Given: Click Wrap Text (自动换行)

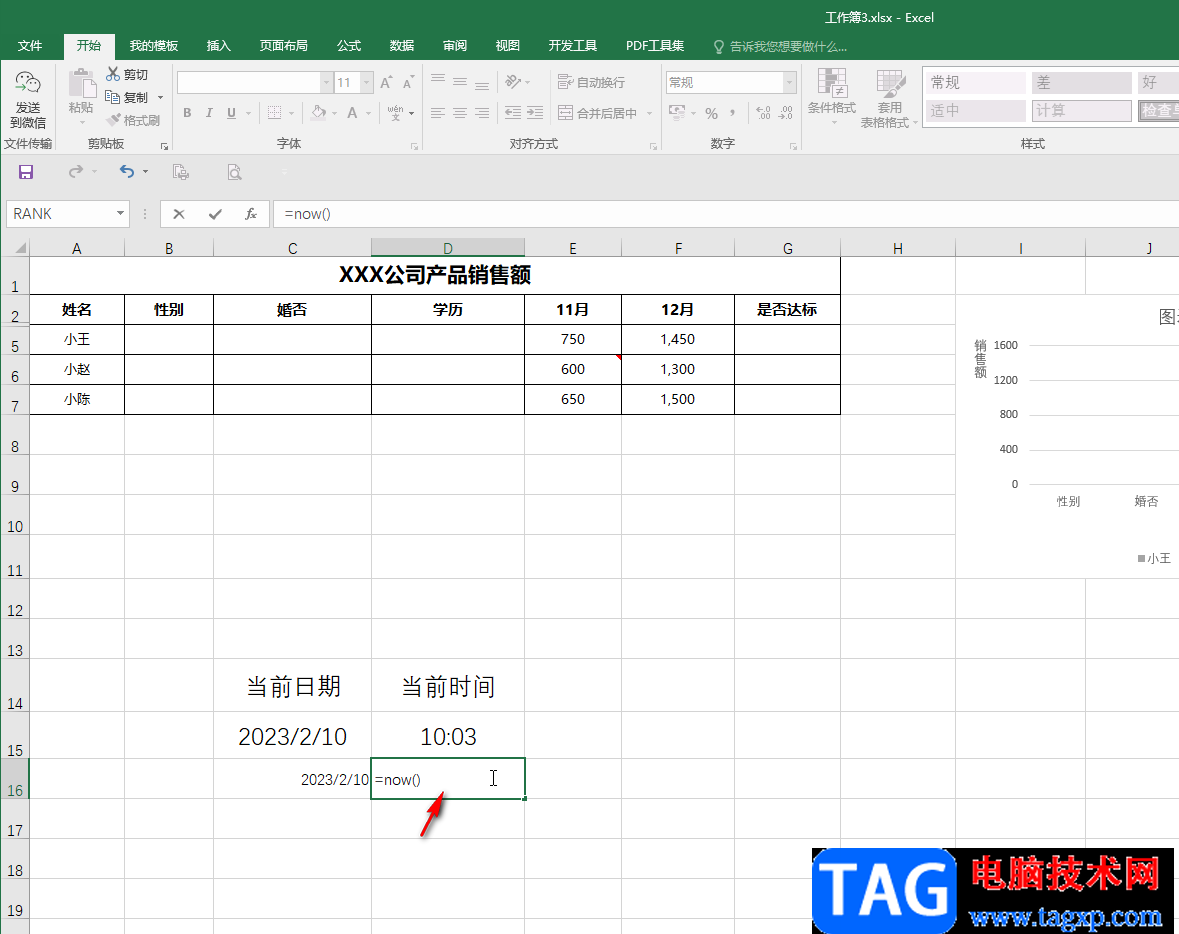Looking at the screenshot, I should click(592, 82).
